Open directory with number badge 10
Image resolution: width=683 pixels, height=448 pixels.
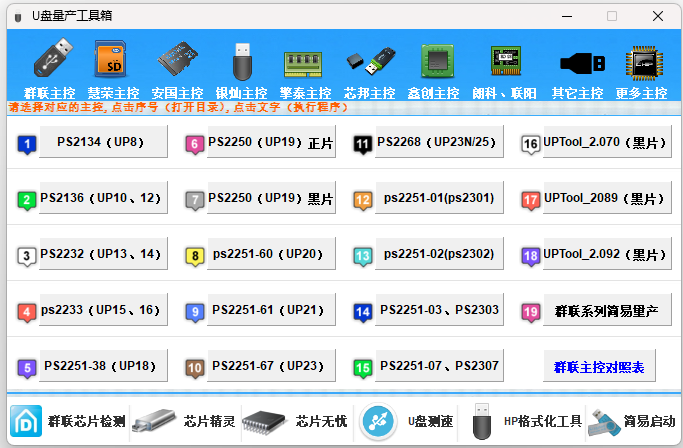(x=195, y=368)
